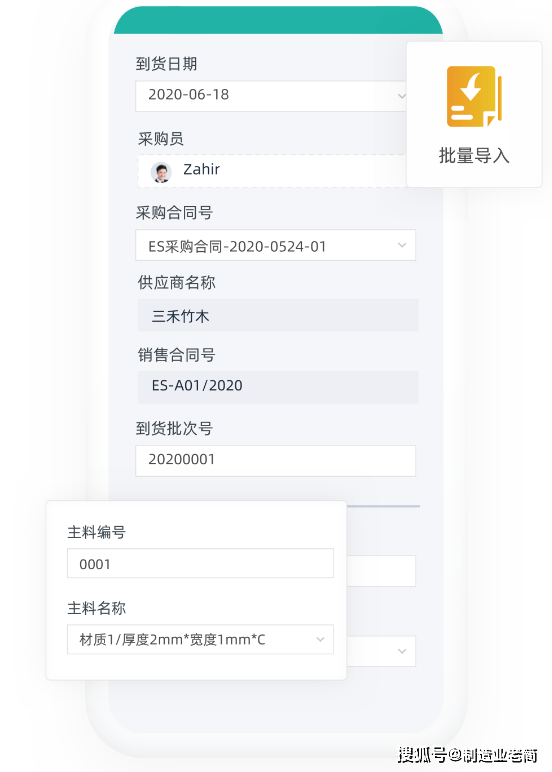The width and height of the screenshot is (552, 772).
Task: Open the hidden dropdown arrow behind the popup card
Action: [402, 651]
